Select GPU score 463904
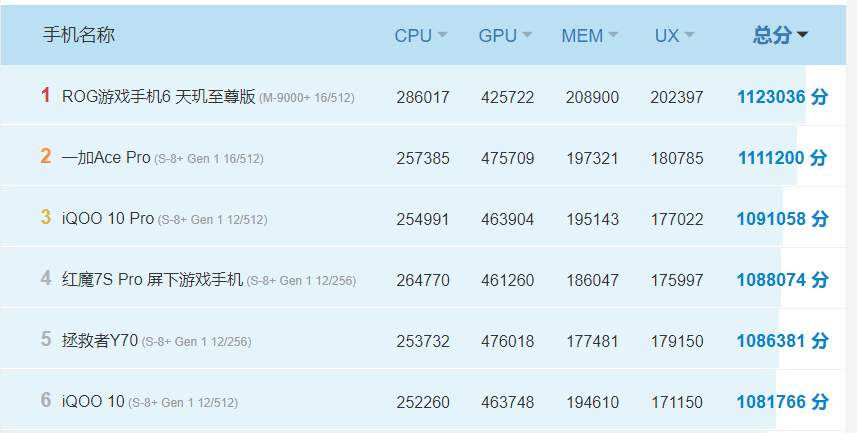Viewport: 857px width, 433px height. pos(508,219)
